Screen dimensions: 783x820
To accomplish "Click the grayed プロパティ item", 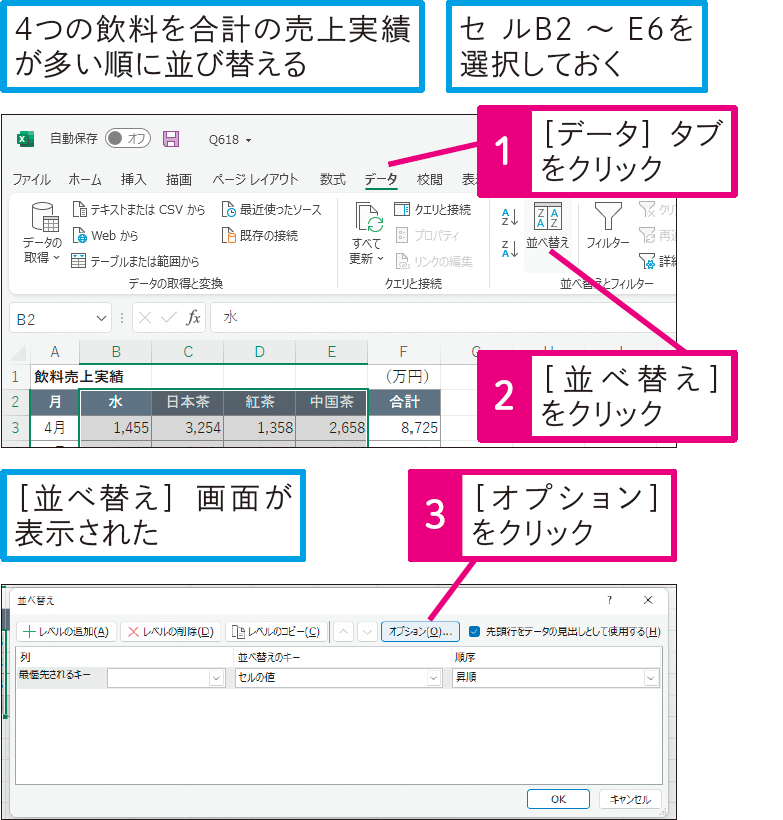I will pyautogui.click(x=427, y=235).
